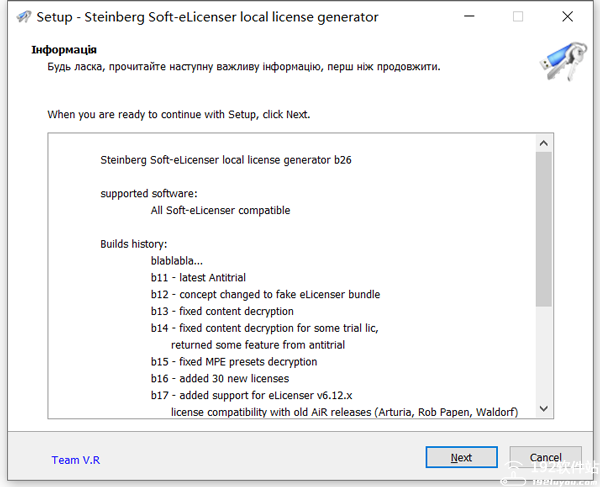Click the 'b15 - fixed MPE presets' line
The image size is (600, 487).
[x=234, y=362]
